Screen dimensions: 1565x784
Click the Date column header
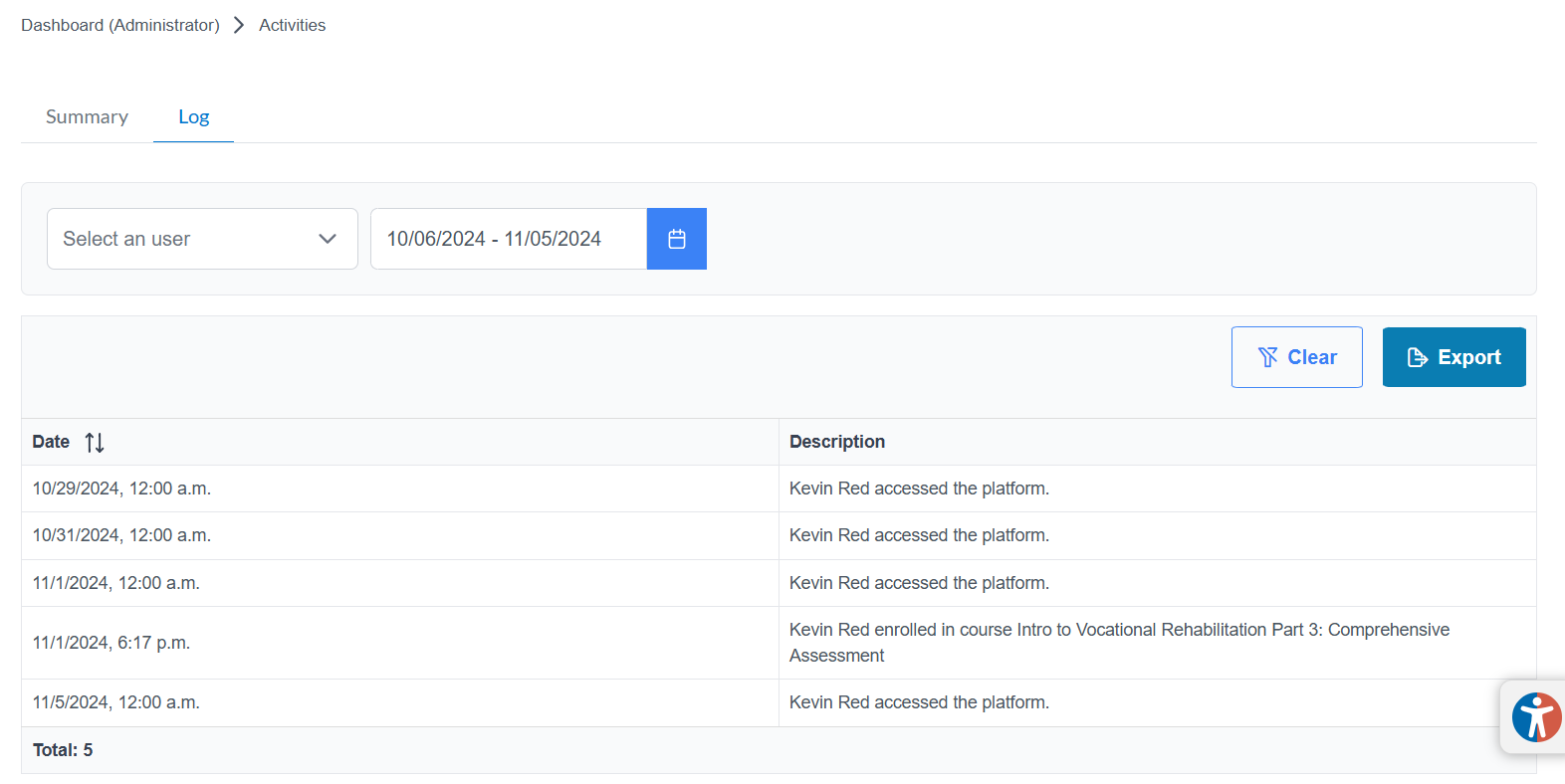click(x=51, y=442)
